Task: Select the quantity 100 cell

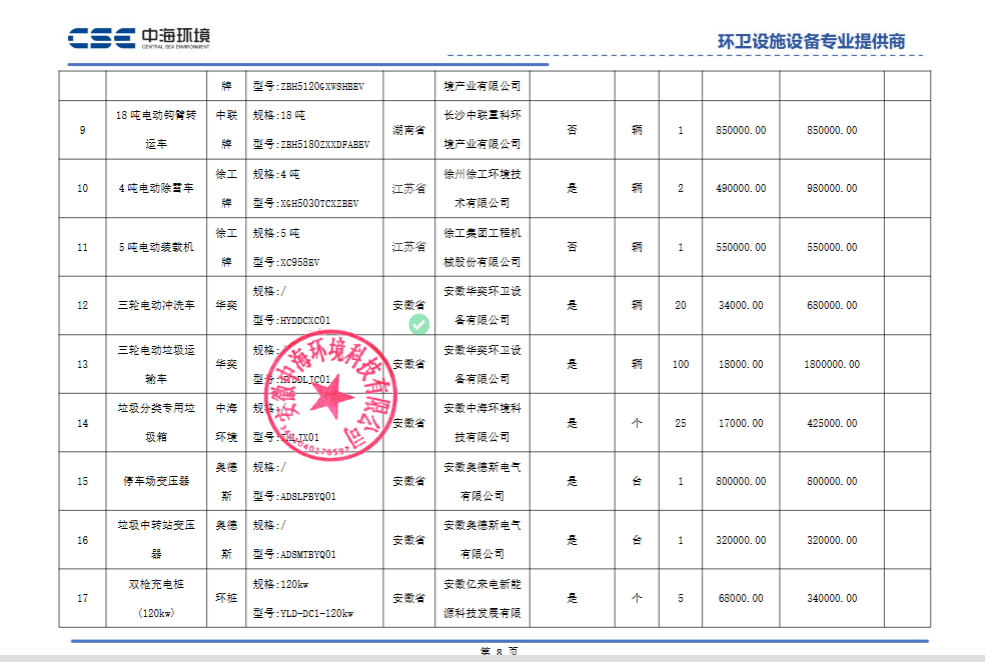Action: tap(680, 364)
